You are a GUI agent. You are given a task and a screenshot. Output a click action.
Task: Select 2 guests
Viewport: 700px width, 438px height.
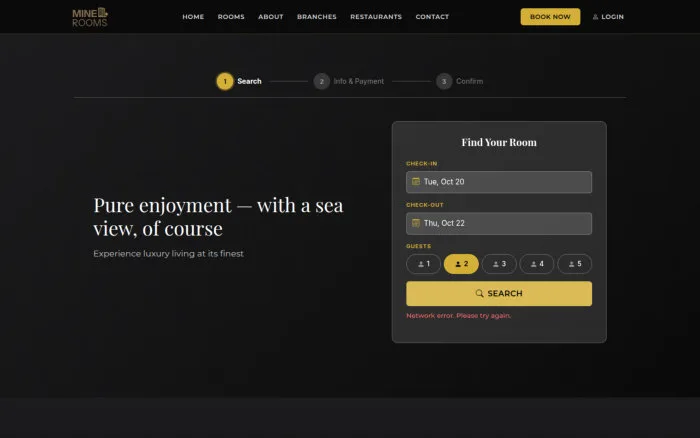[x=461, y=264]
